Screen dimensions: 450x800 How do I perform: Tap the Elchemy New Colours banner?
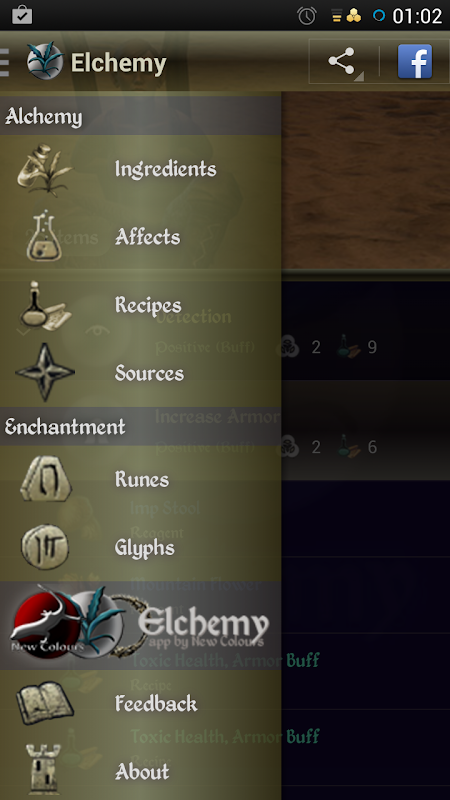coord(140,624)
